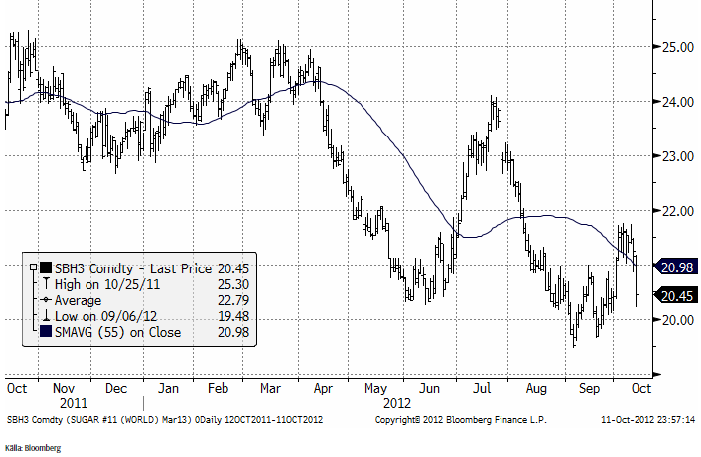701x457 pixels.
Task: Click the Low marker icon in legend
Action: point(47,316)
